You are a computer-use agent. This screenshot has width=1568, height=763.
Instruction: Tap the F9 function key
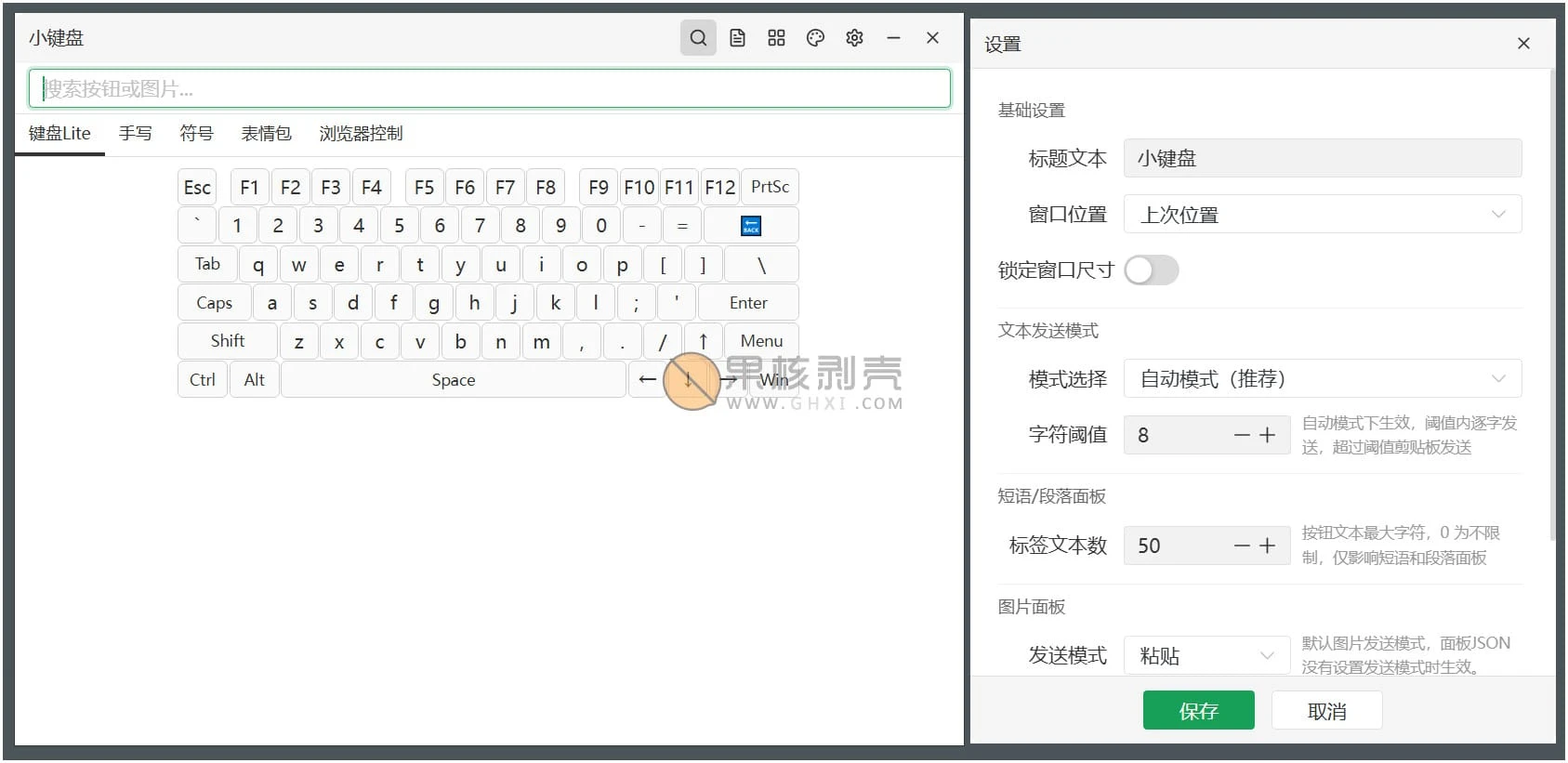pos(599,187)
